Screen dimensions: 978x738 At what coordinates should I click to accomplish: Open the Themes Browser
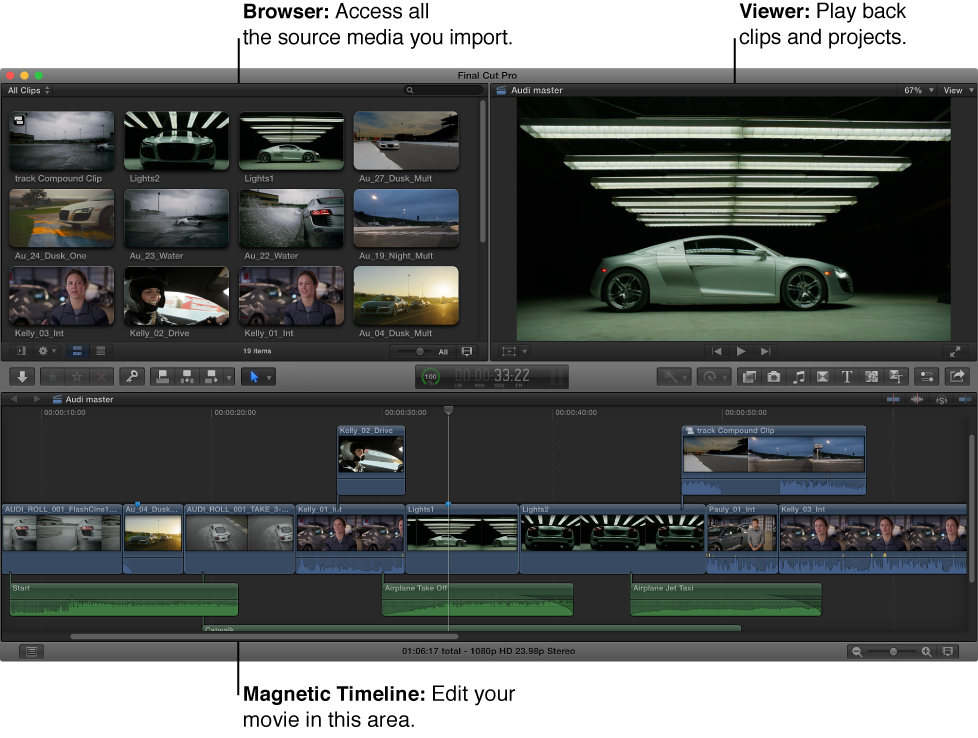coord(896,377)
